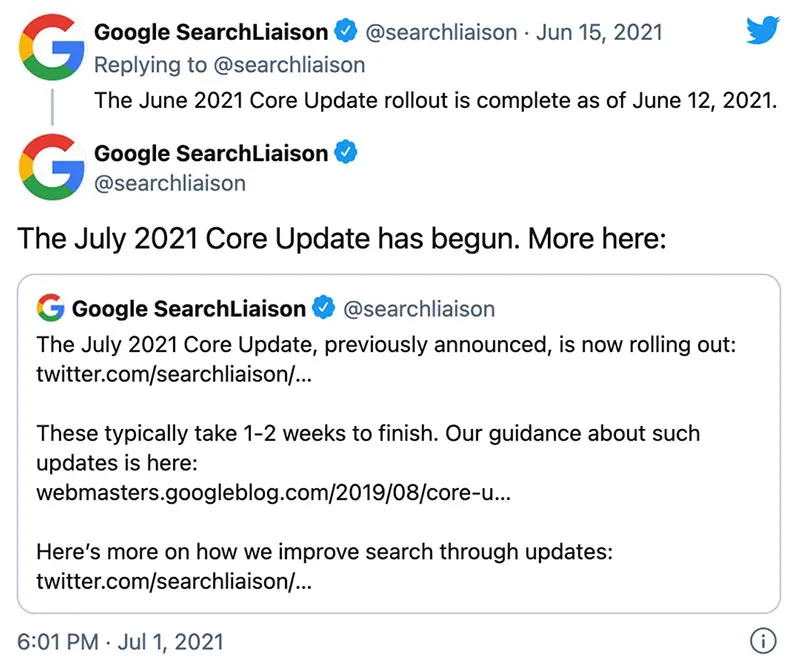
Task: Click the Google G avatar on the second tweet
Action: click(x=50, y=167)
